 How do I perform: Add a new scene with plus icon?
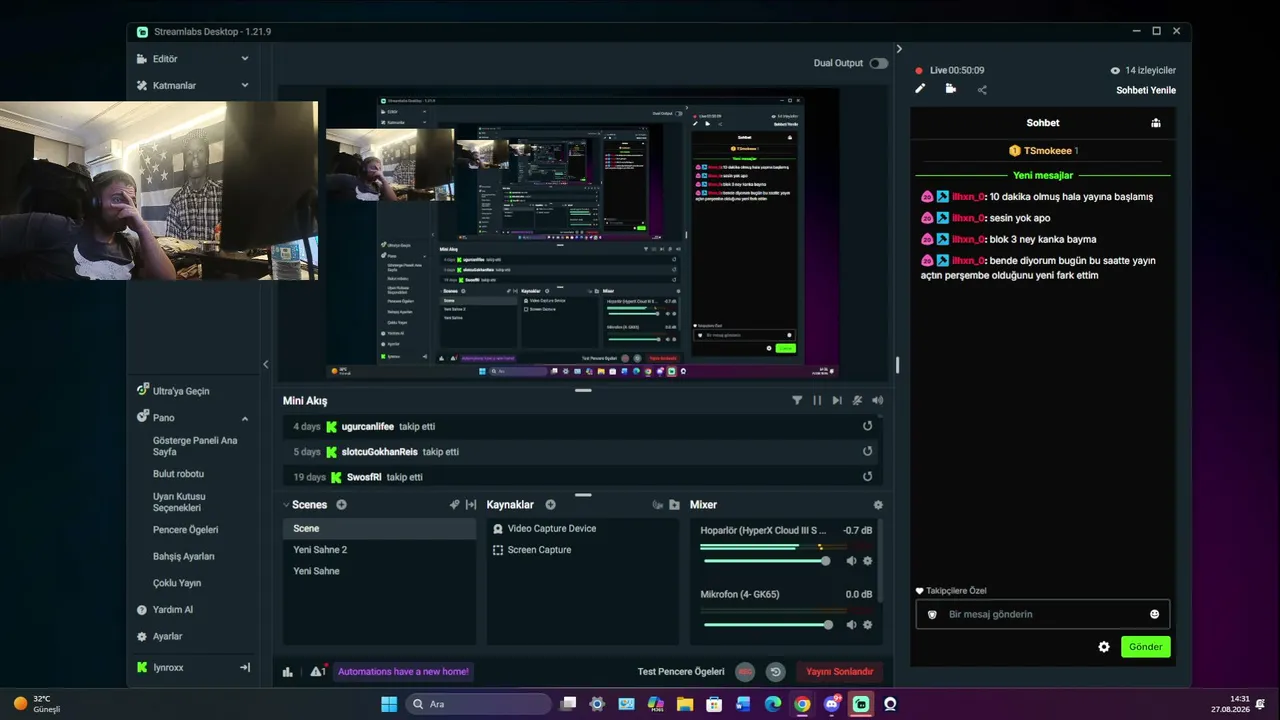tap(341, 505)
